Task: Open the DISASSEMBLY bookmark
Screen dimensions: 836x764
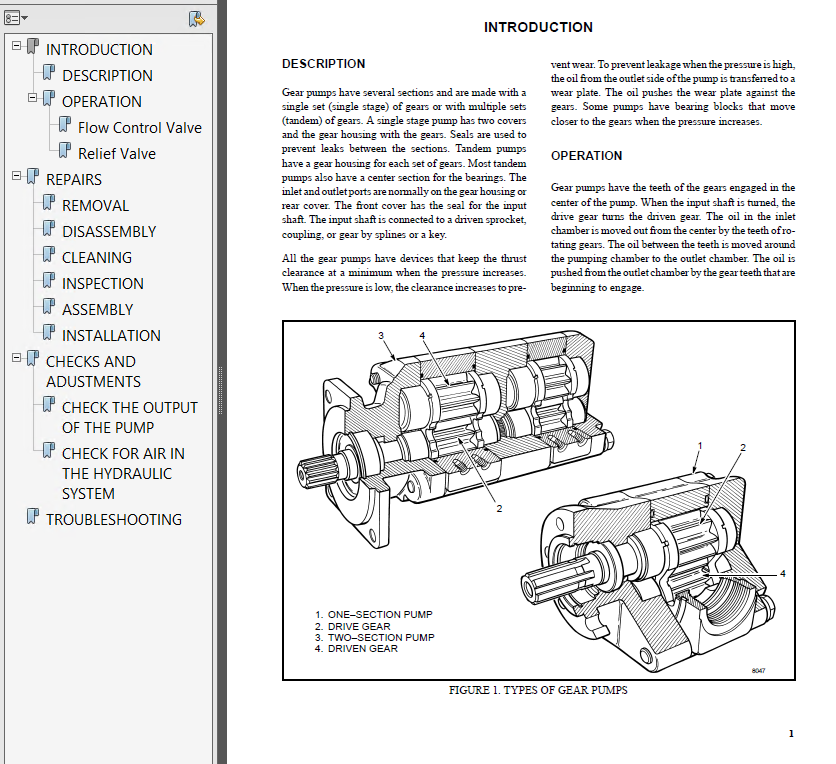Action: (x=109, y=232)
